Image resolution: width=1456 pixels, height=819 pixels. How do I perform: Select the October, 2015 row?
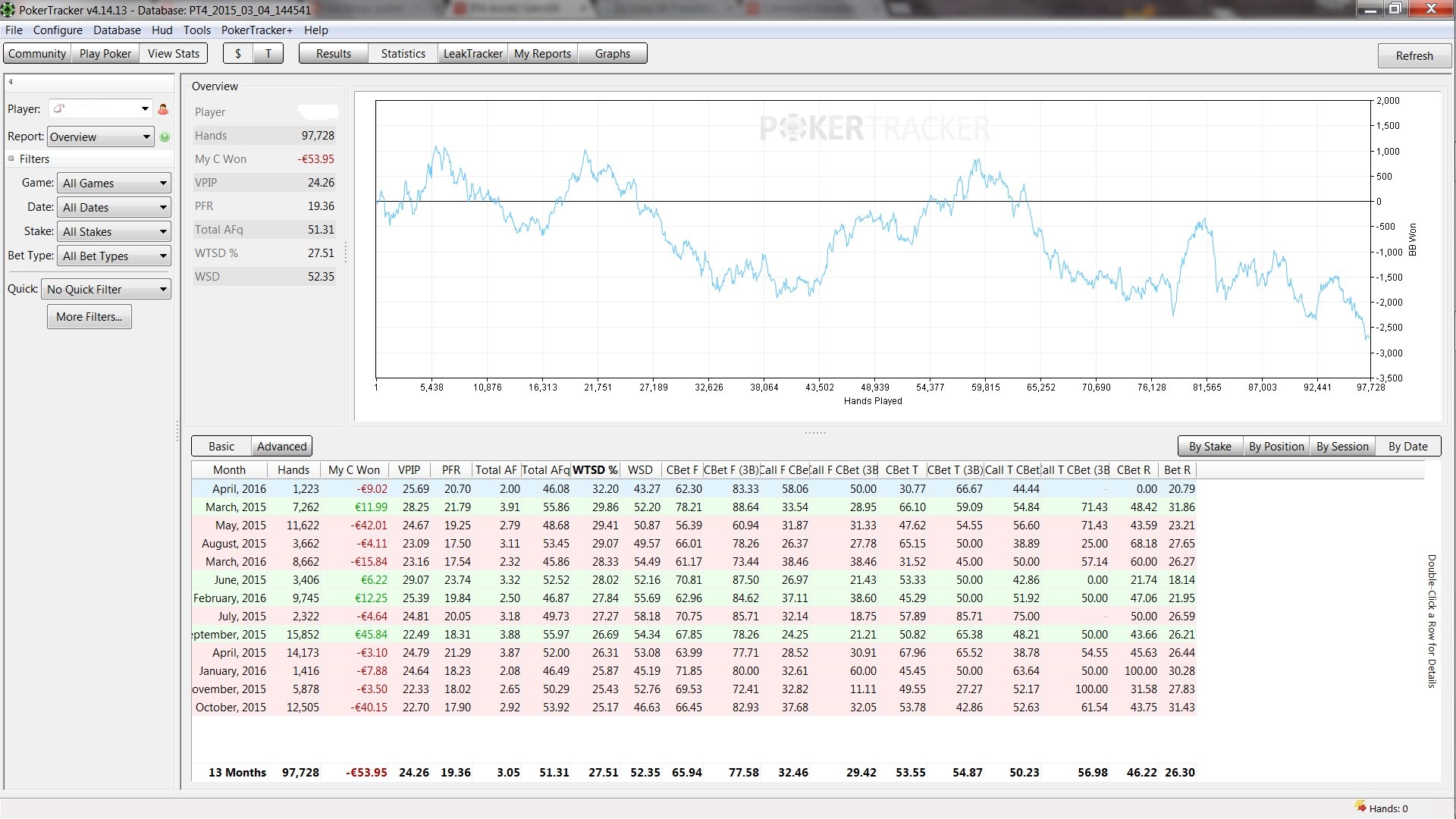pos(694,708)
